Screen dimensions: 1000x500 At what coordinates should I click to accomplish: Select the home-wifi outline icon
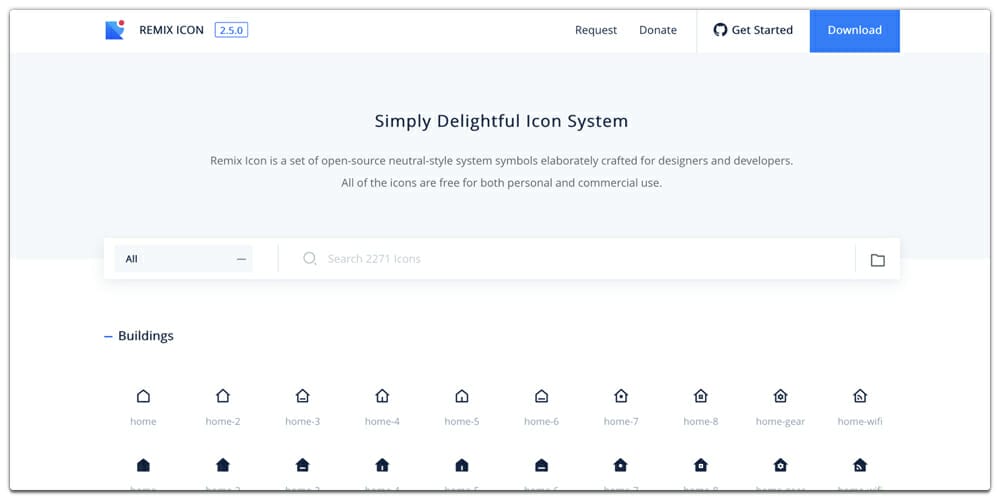pos(860,397)
